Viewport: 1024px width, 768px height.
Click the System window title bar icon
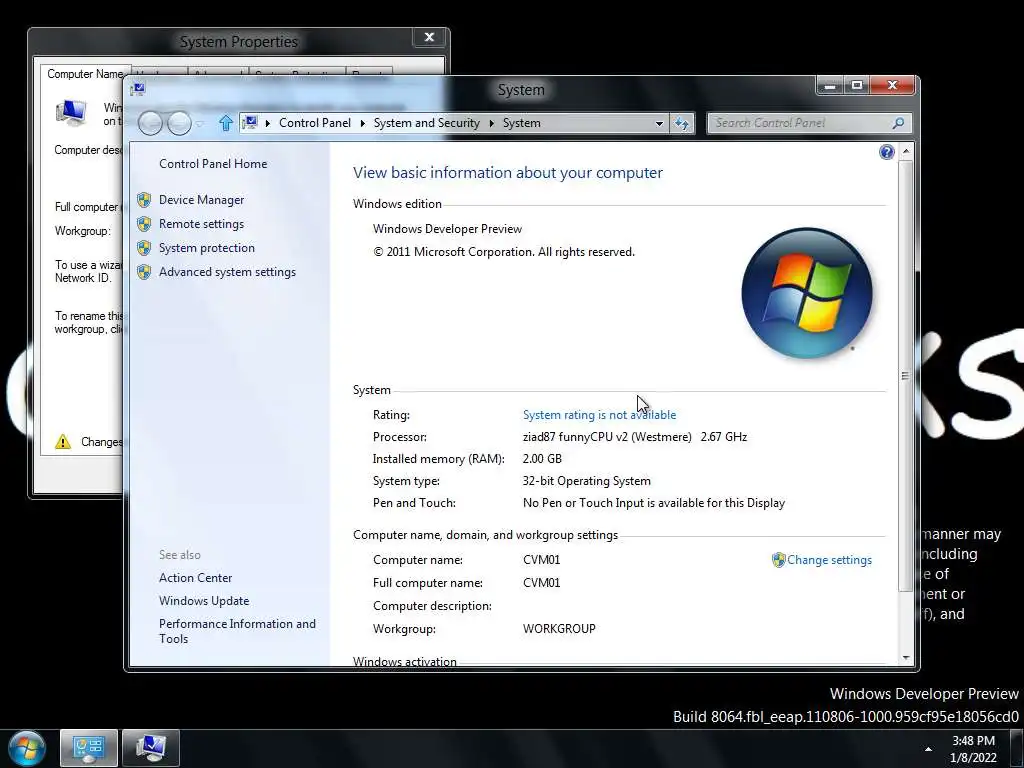[x=138, y=89]
